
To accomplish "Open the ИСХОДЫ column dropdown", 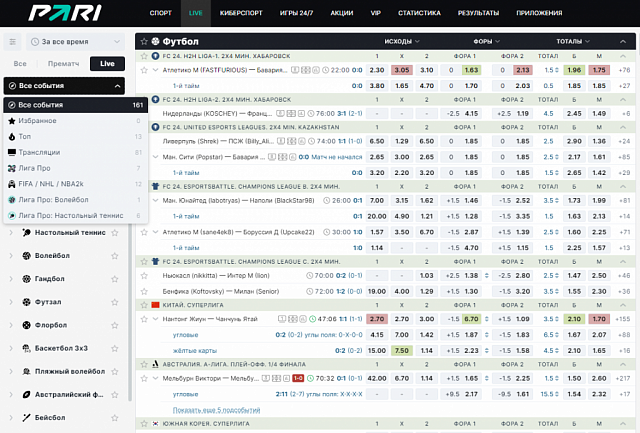I will pyautogui.click(x=402, y=41).
